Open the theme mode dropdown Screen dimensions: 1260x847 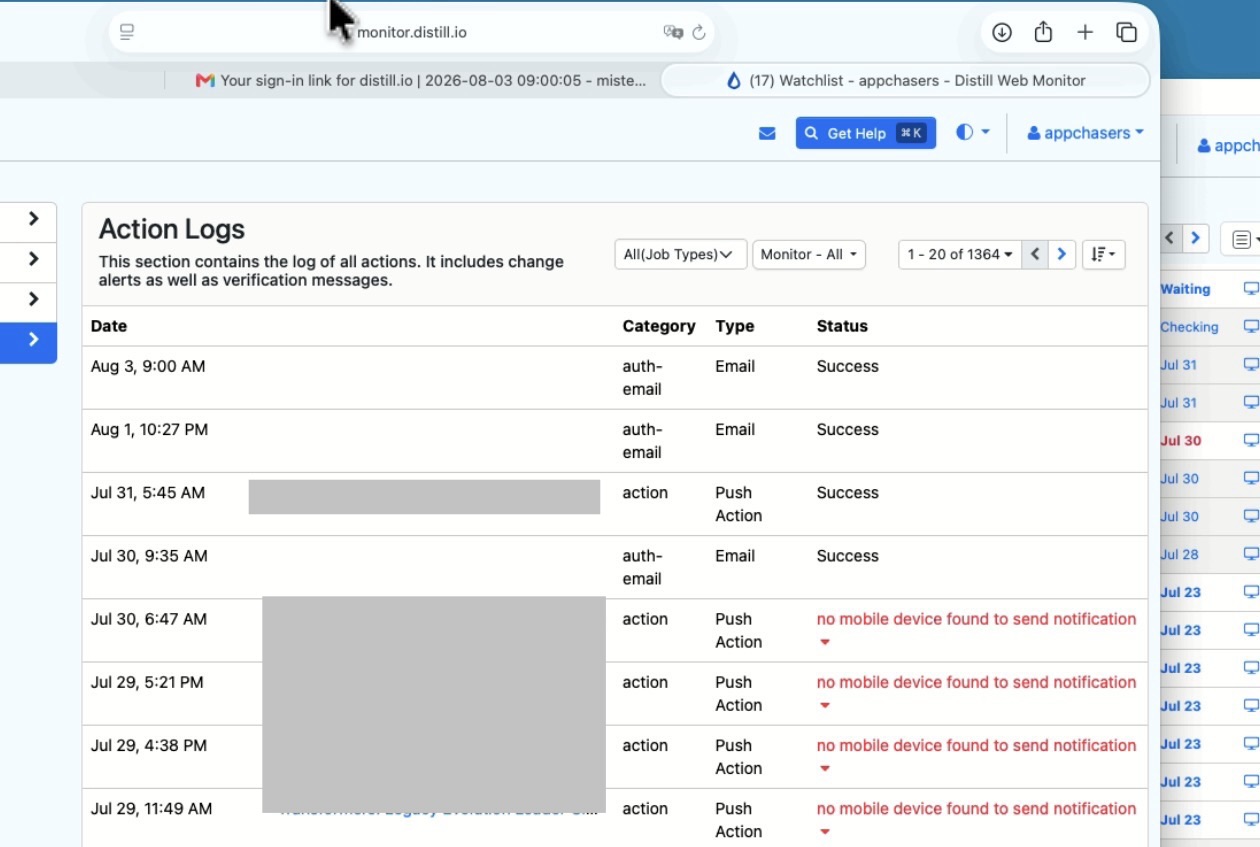point(973,132)
